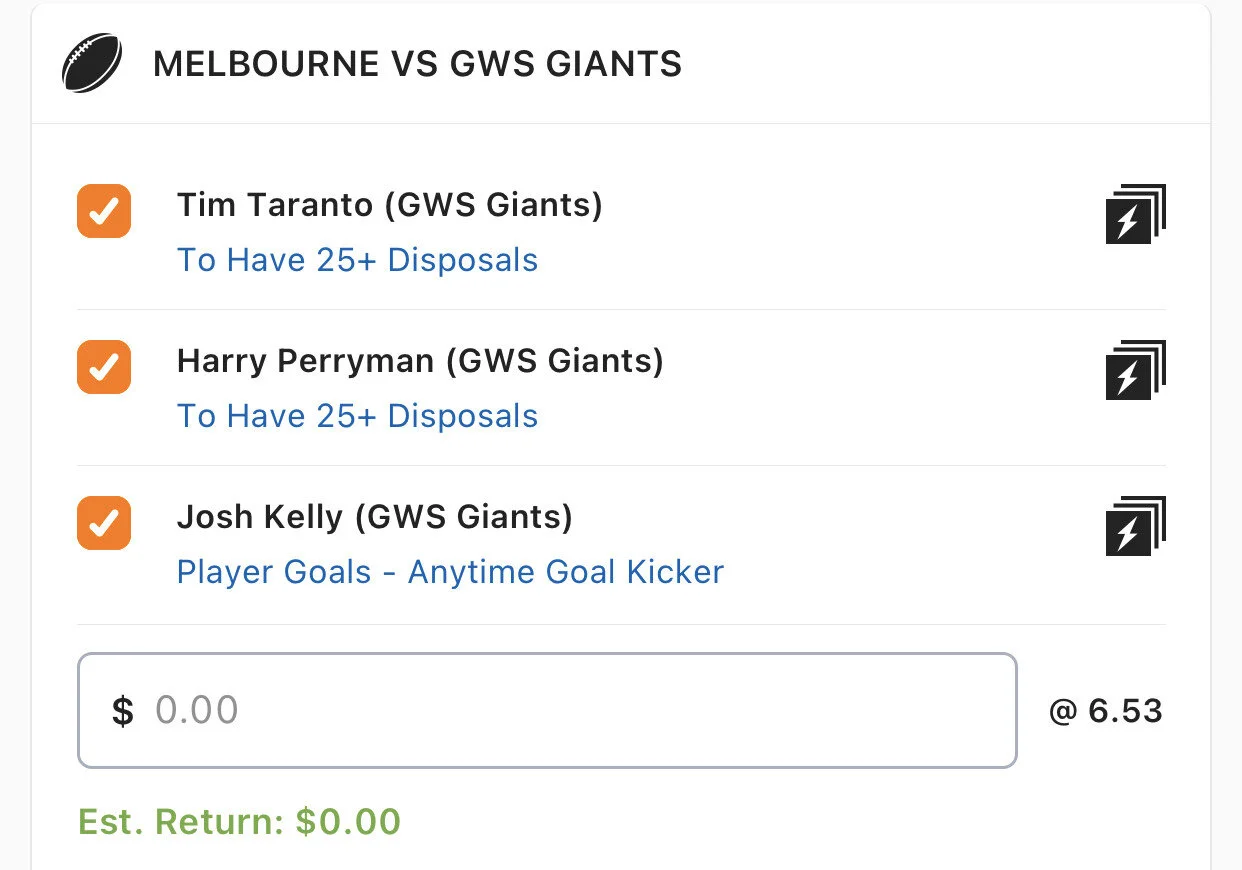
Task: Click the dollar sign in the stake field
Action: pyautogui.click(x=122, y=711)
